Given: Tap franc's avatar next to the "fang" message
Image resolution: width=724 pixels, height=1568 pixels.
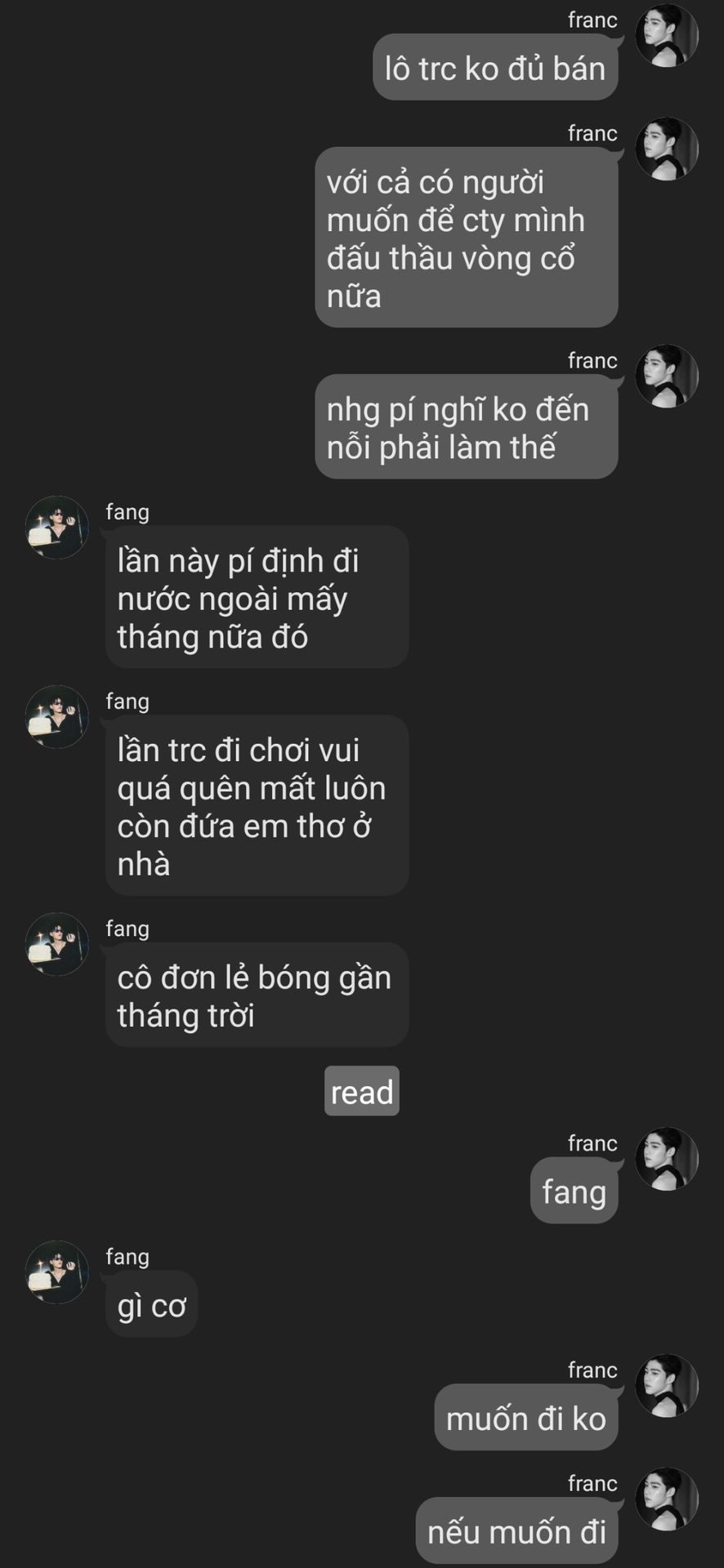Looking at the screenshot, I should click(667, 1159).
